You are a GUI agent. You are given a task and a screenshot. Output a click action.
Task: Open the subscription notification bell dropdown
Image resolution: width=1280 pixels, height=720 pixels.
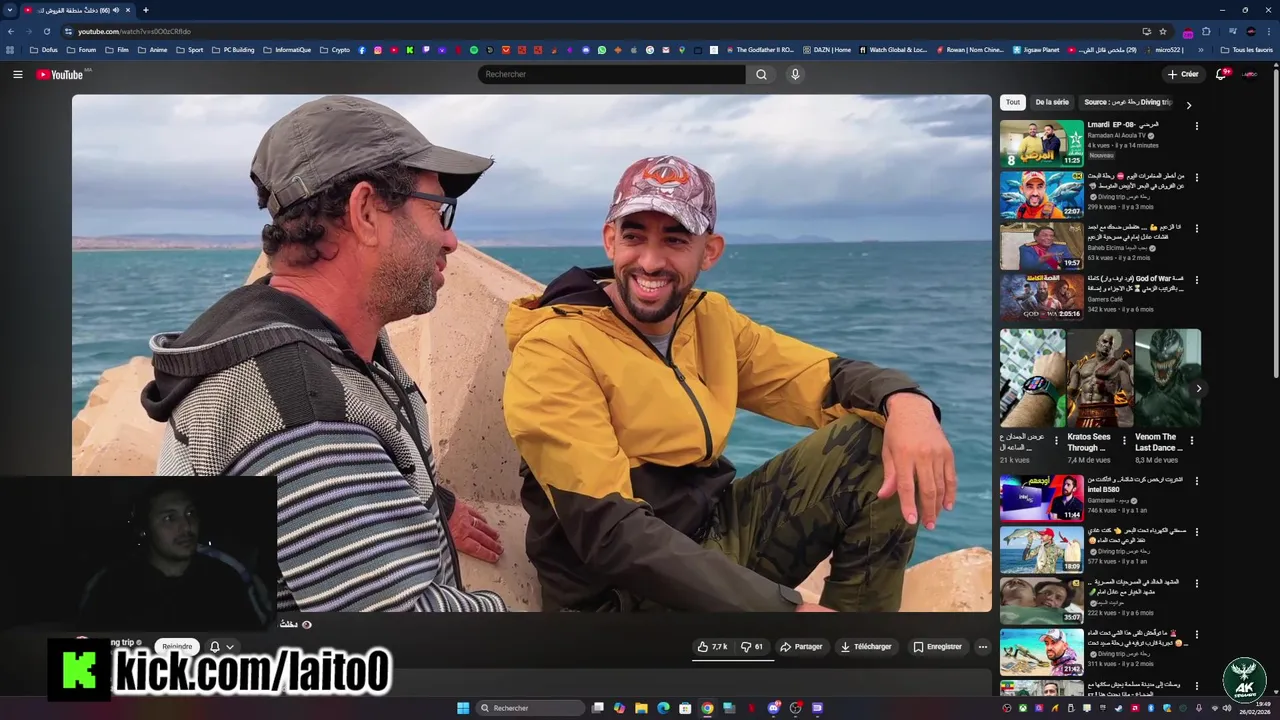[x=221, y=647]
